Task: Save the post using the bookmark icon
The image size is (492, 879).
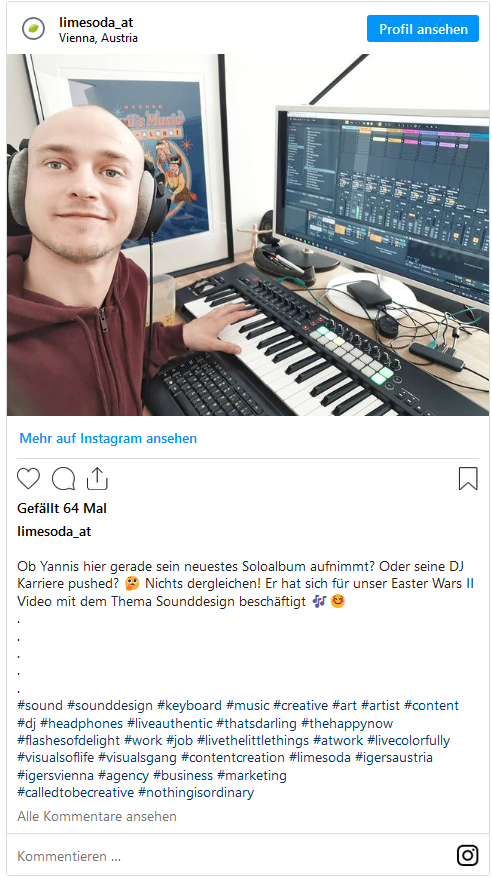Action: [468, 479]
